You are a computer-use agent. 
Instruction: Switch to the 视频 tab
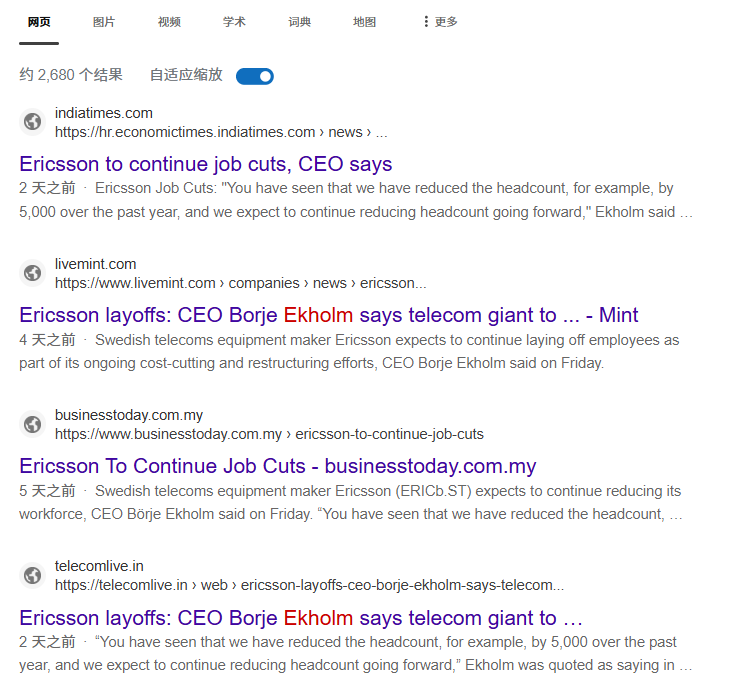click(169, 22)
